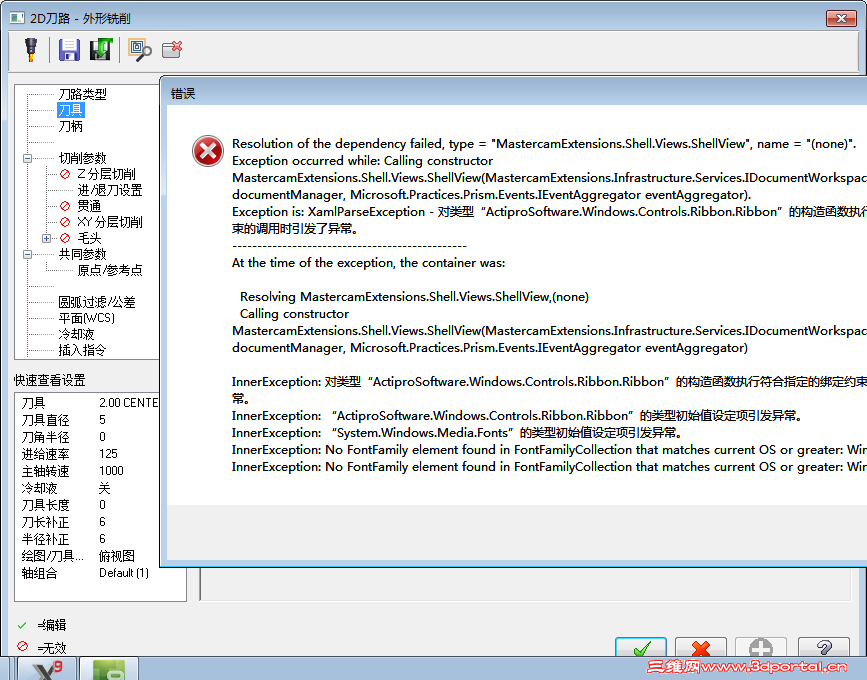The height and width of the screenshot is (680, 867).
Task: Click the 主轴转速 value 1000
Action: pyautogui.click(x=111, y=471)
